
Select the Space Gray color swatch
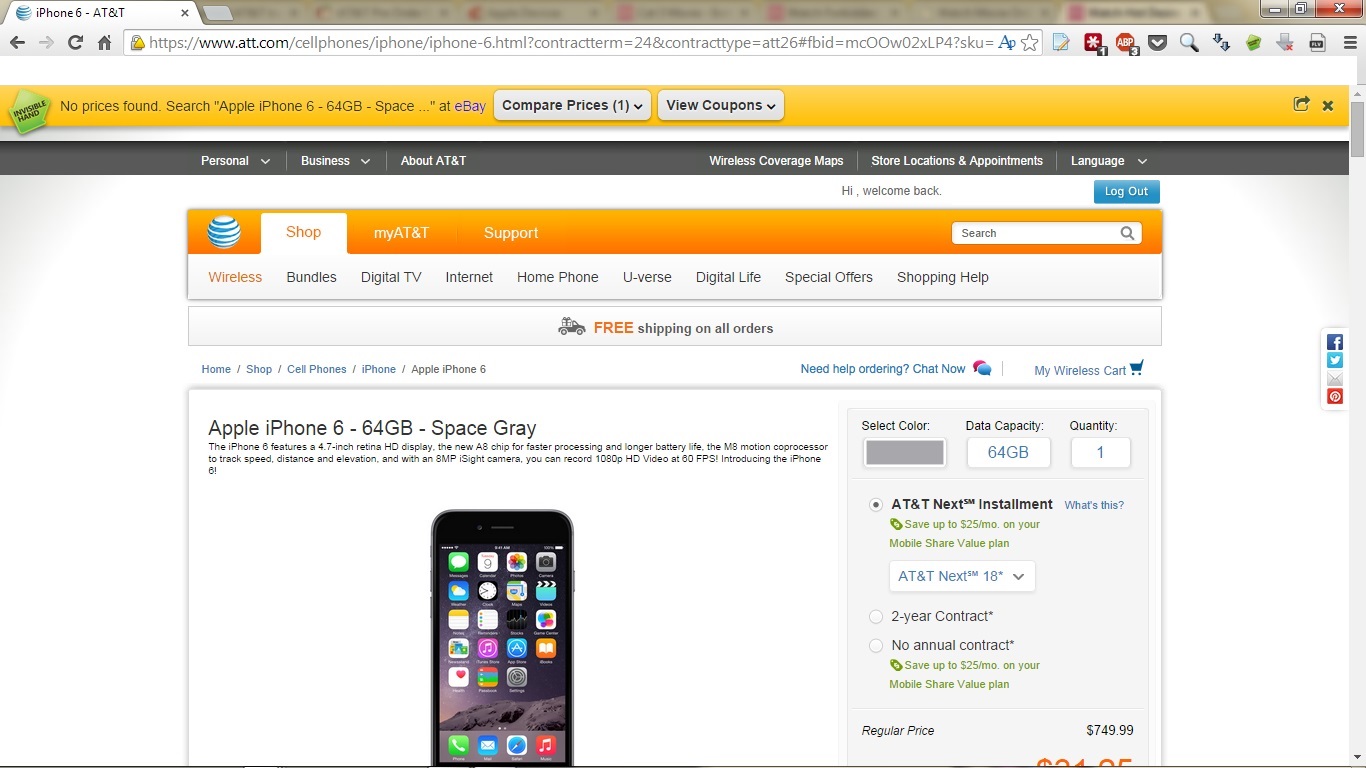pyautogui.click(x=904, y=452)
